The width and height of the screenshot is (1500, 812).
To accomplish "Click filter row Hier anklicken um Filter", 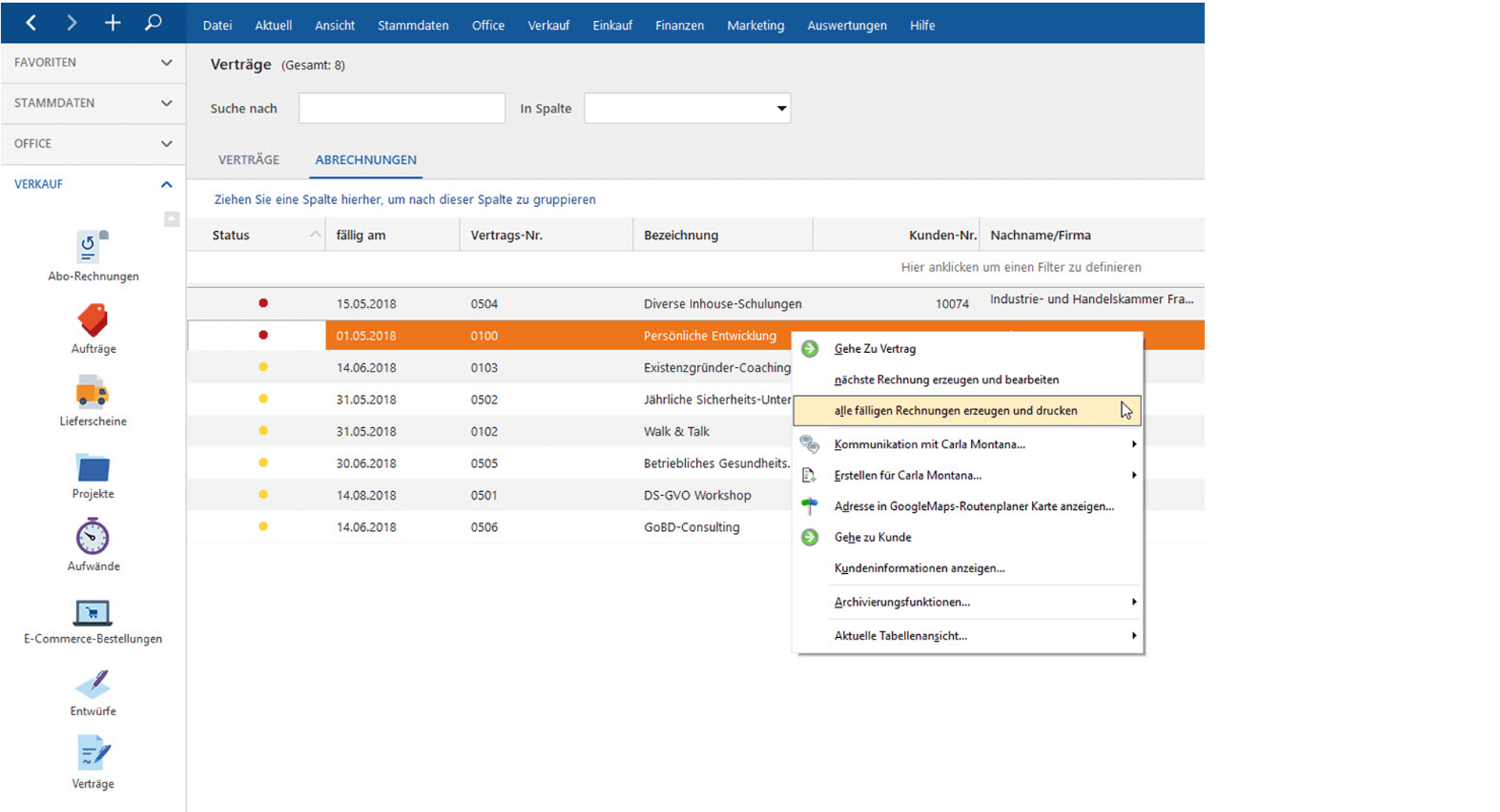I will (x=1021, y=267).
